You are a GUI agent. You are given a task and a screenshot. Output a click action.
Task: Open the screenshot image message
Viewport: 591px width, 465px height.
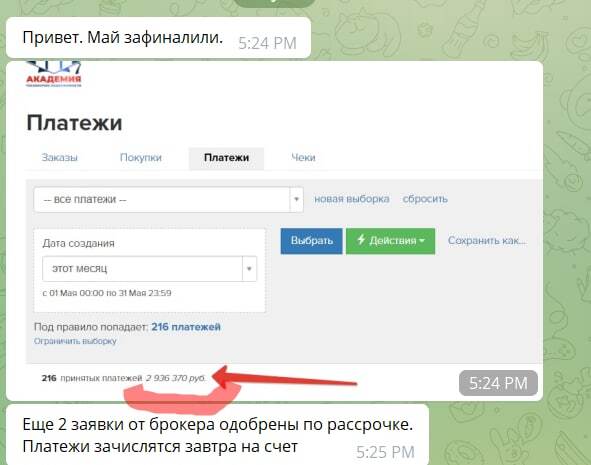(x=274, y=231)
